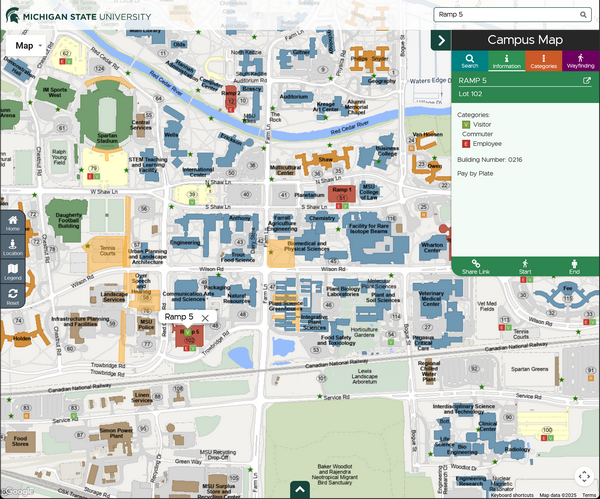600x499 pixels.
Task: Click the Google logo on map
Action: click(x=20, y=492)
